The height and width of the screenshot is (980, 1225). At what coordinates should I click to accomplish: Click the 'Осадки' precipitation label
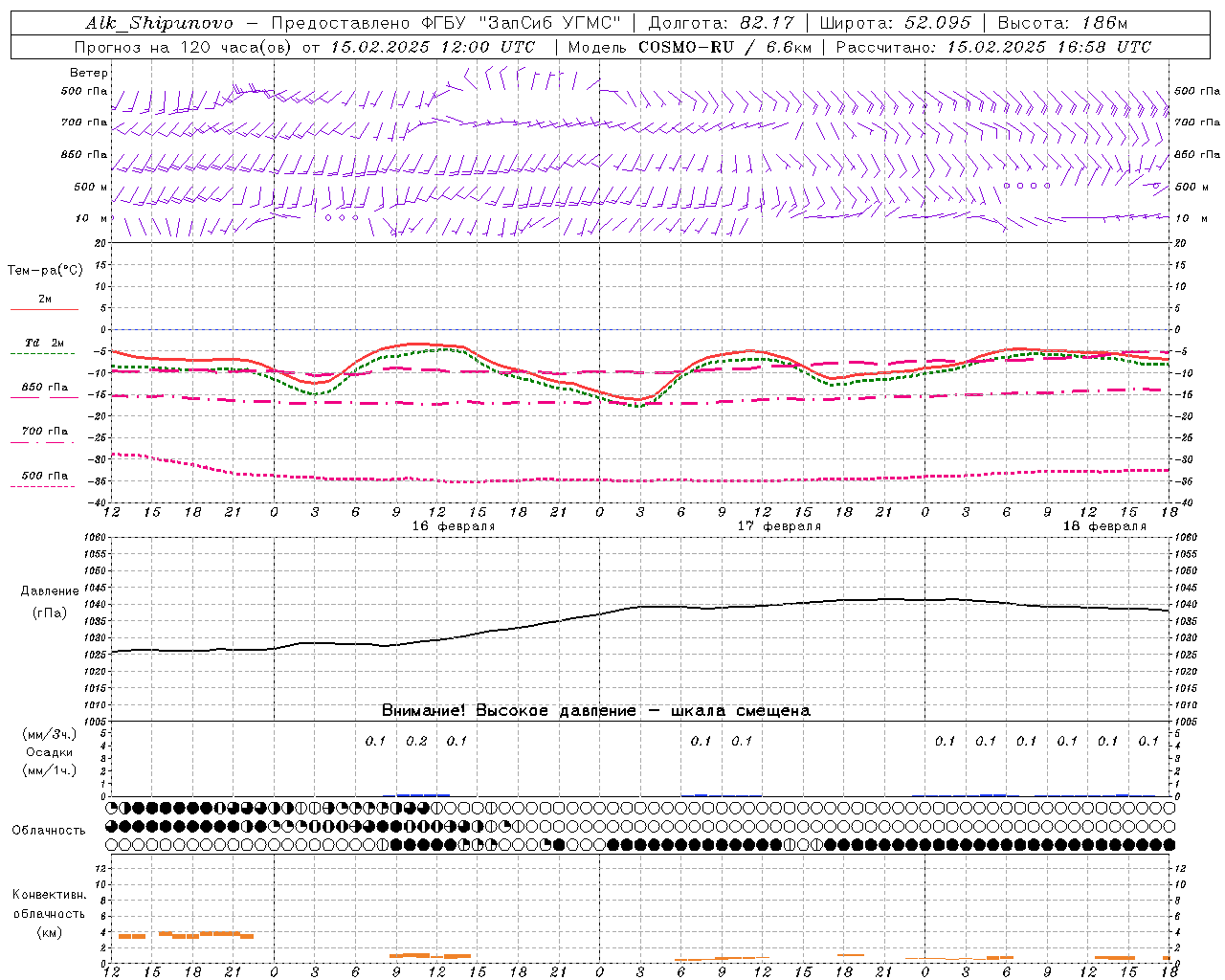[50, 752]
